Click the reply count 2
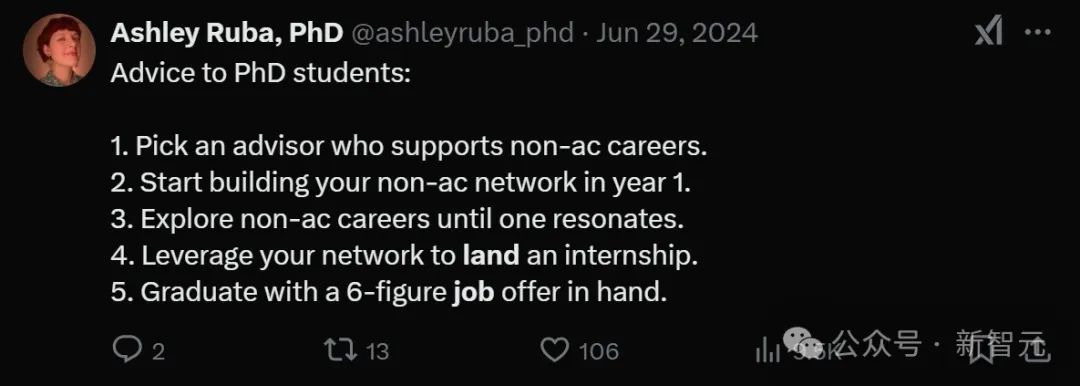1080x386 pixels. 158,352
